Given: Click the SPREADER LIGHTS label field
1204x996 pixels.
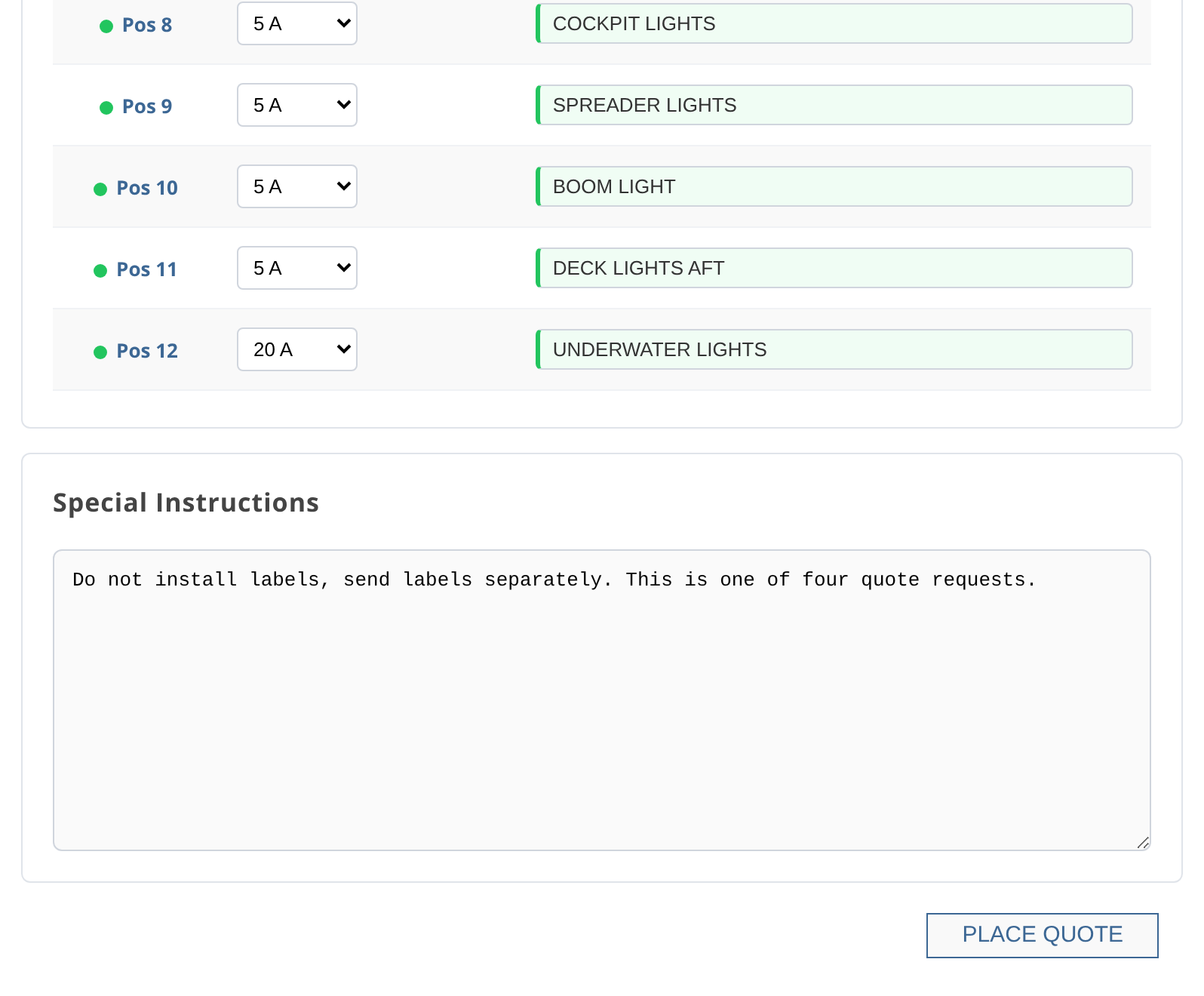Looking at the screenshot, I should [x=834, y=105].
